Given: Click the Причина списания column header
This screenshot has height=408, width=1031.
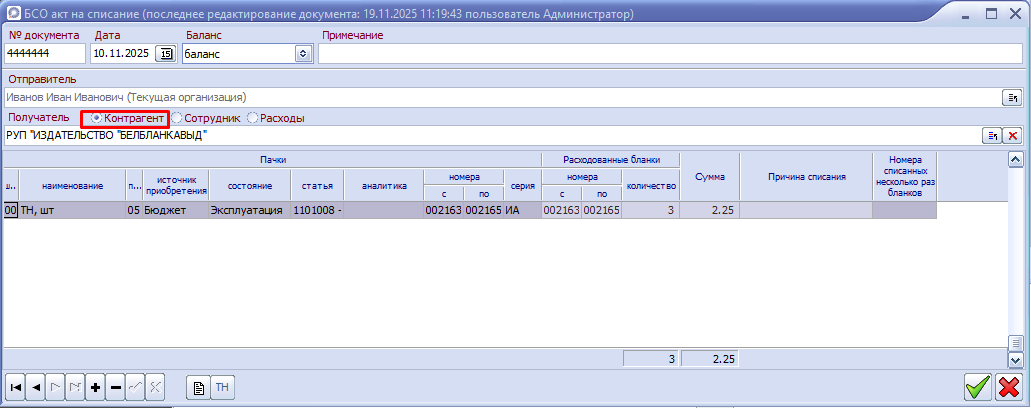Looking at the screenshot, I should click(x=806, y=177).
